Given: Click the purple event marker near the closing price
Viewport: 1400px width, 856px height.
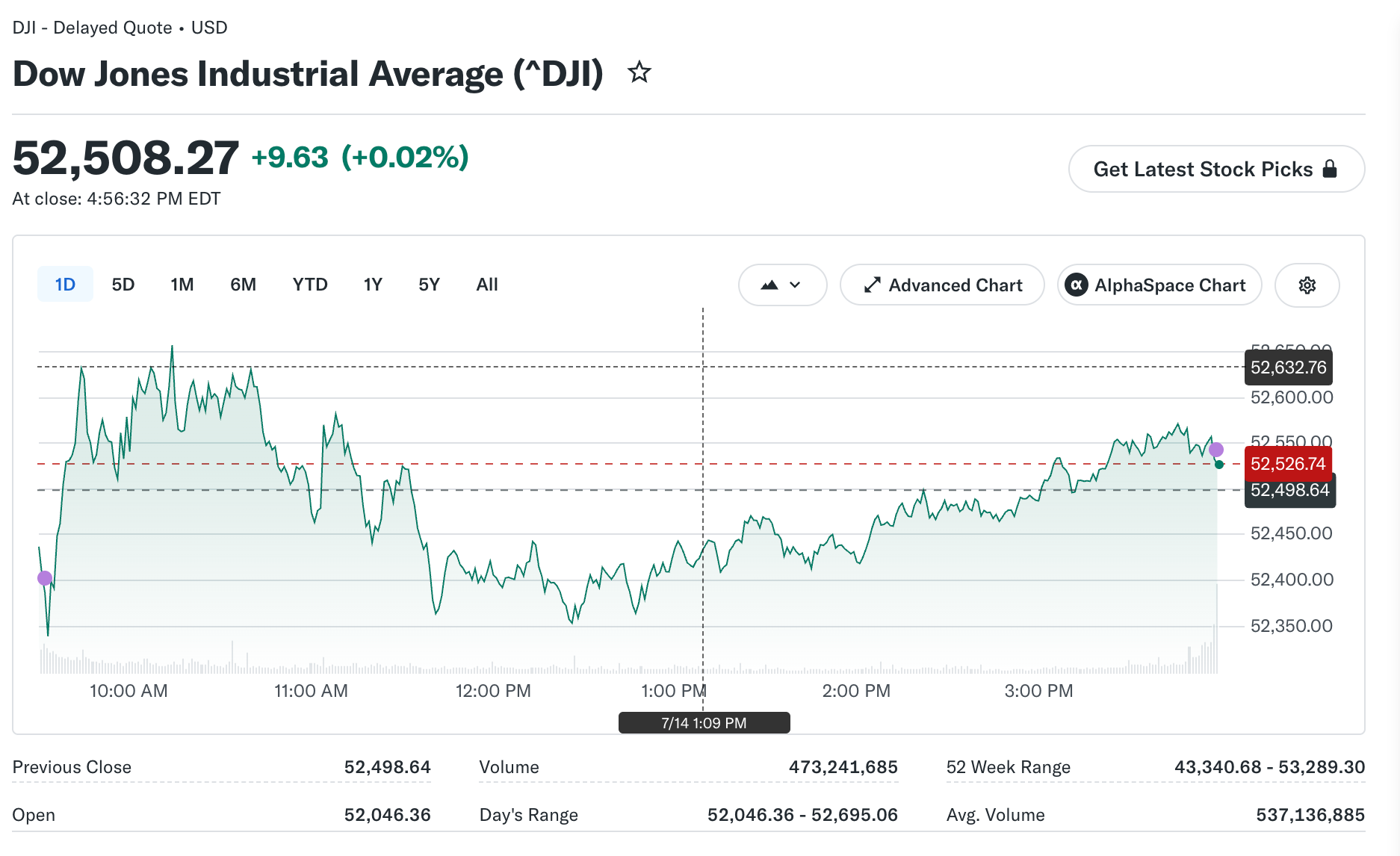Looking at the screenshot, I should pos(1216,450).
